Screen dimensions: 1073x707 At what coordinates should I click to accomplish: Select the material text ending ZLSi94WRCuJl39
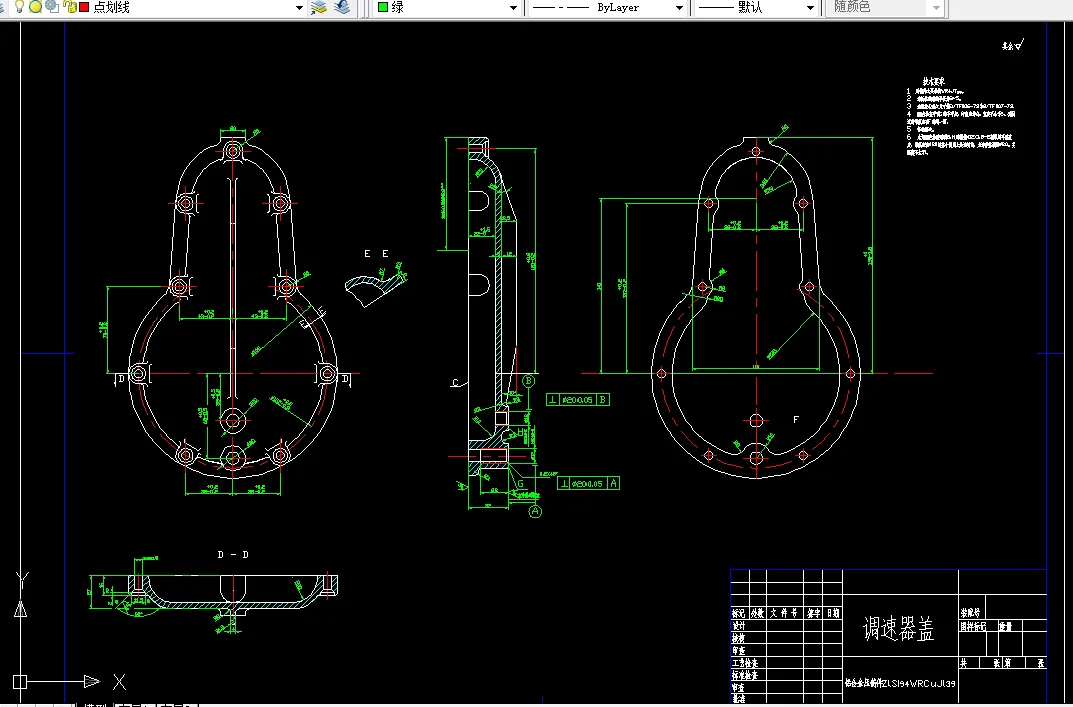tap(900, 684)
